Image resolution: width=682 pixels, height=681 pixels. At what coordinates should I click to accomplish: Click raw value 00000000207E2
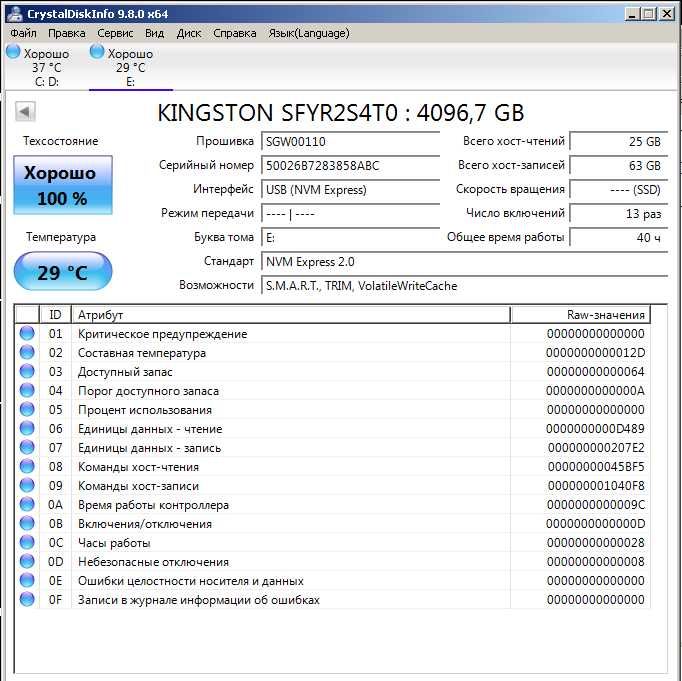[x=596, y=448]
